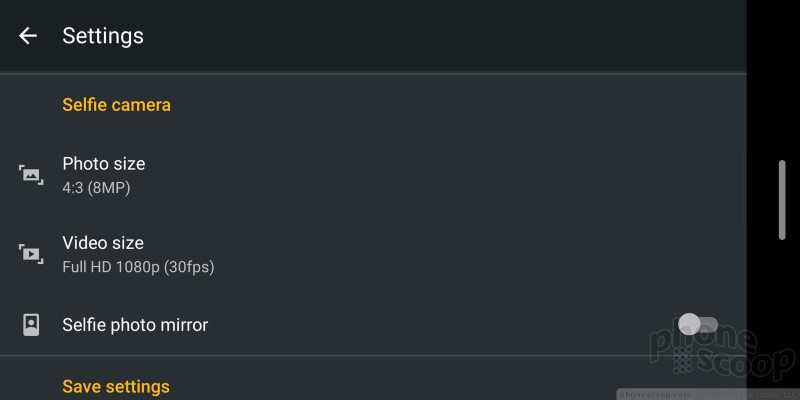Click the divider under the Settings header
This screenshot has width=800, height=400.
click(373, 74)
